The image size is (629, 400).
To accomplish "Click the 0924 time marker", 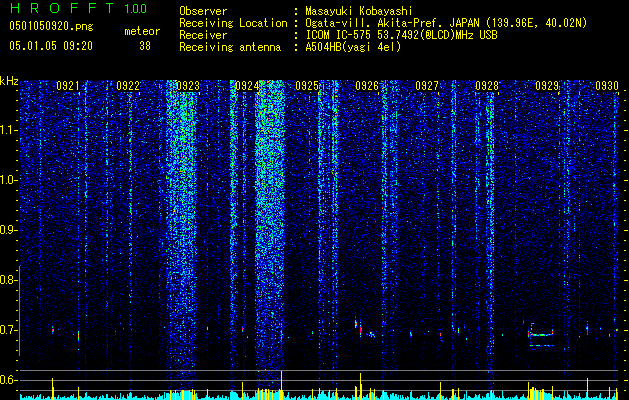I will pos(247,86).
